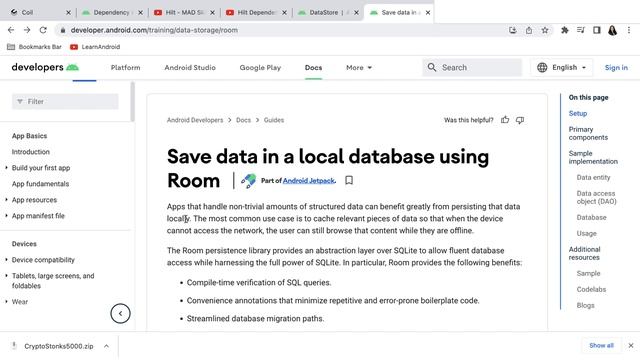
Task: Click the Sign in link
Action: [616, 68]
